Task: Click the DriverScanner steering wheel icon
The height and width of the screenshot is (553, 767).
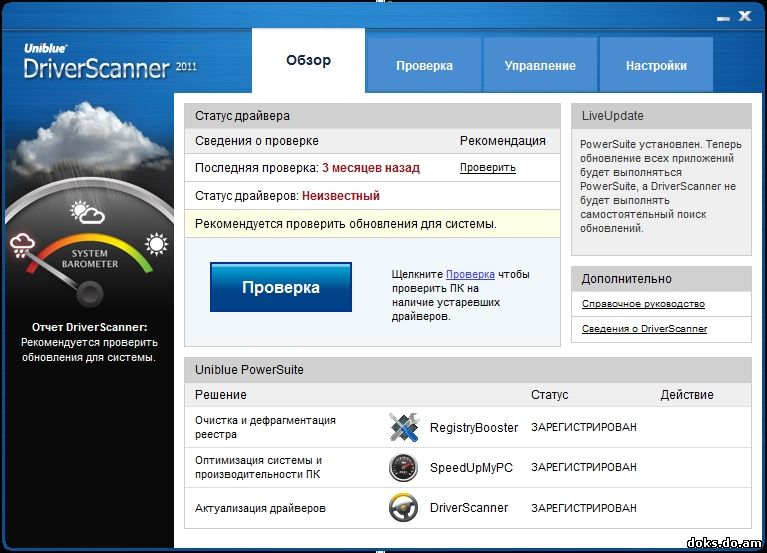Action: pyautogui.click(x=404, y=508)
